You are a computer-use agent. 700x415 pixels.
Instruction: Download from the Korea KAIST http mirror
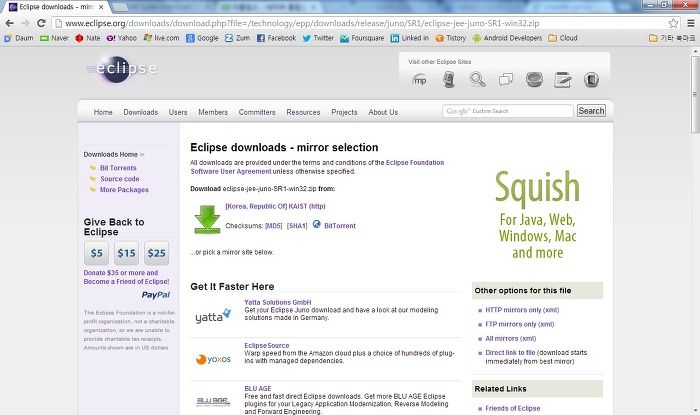(275, 206)
